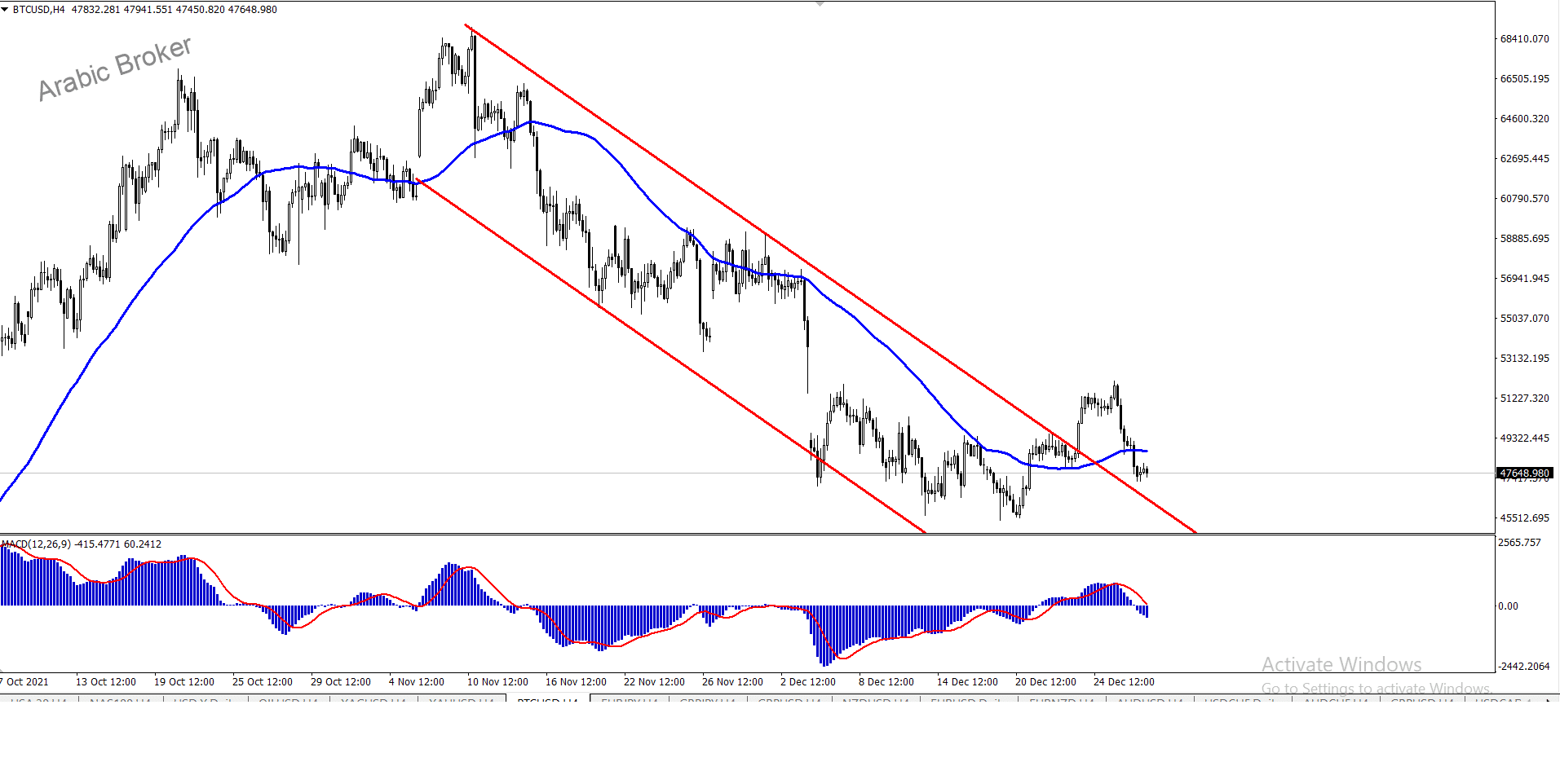Click the 53132.195 price axis label
Viewport: 1560px width, 784px height.
(1524, 359)
